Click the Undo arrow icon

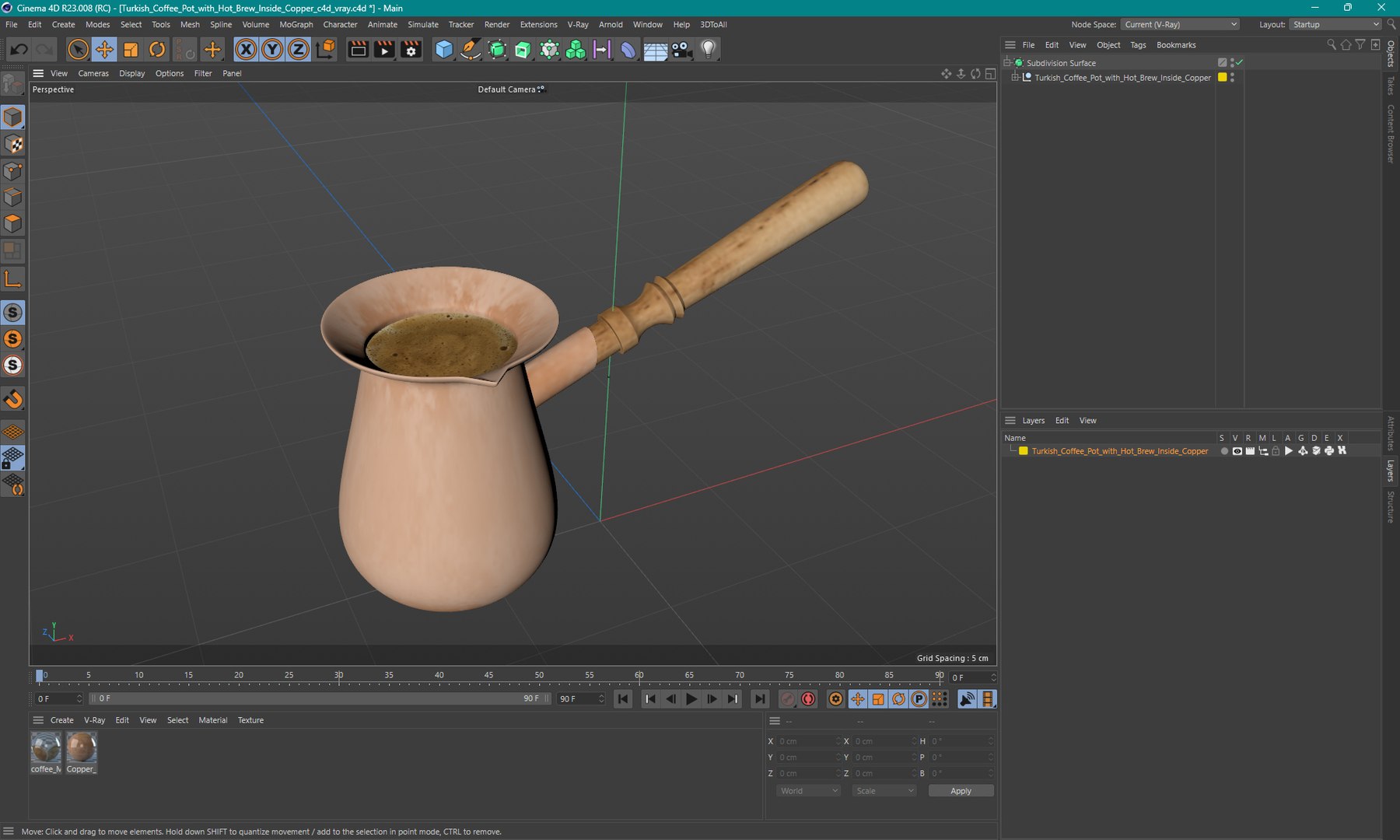click(19, 50)
